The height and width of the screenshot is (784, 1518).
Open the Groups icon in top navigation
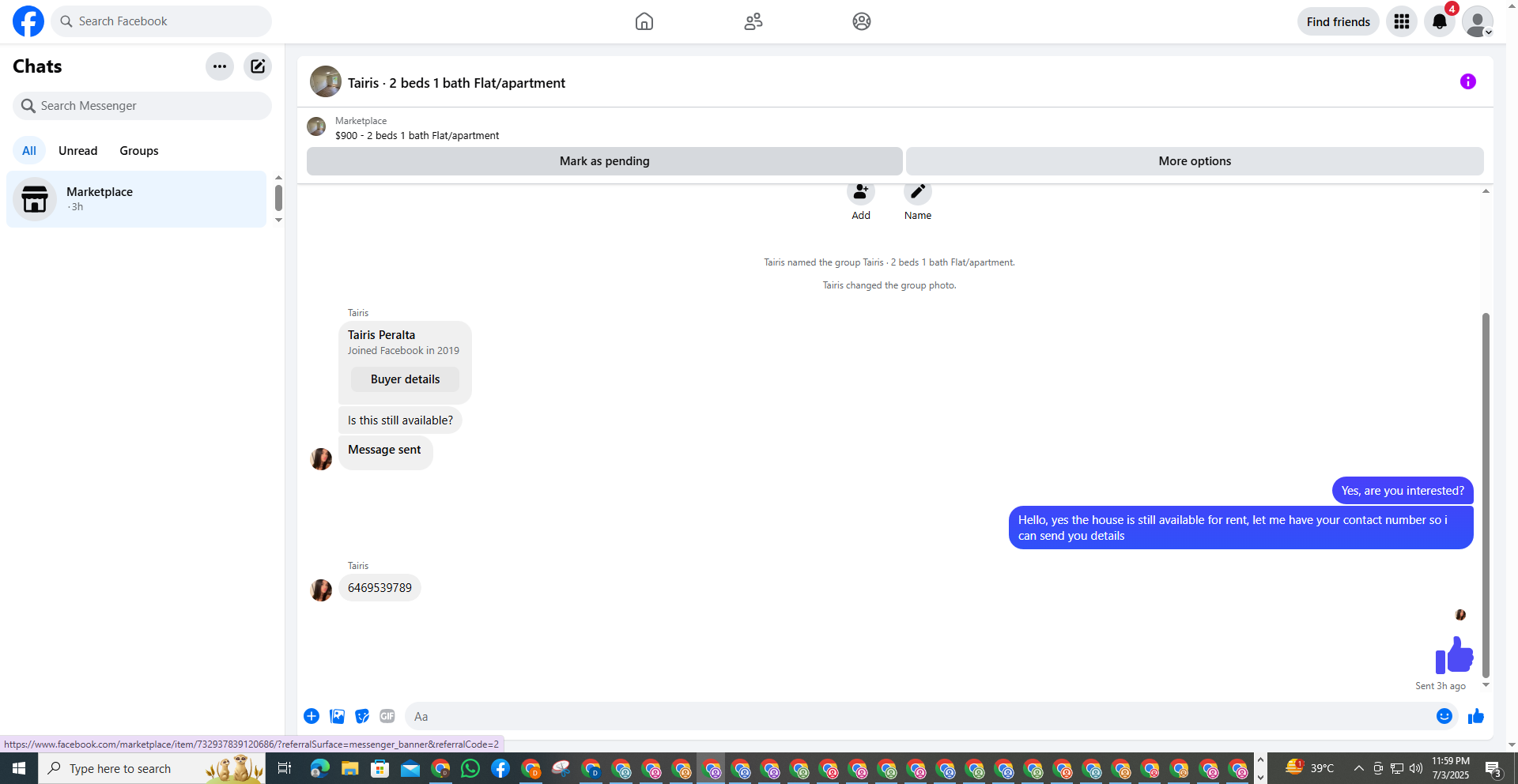[x=862, y=21]
